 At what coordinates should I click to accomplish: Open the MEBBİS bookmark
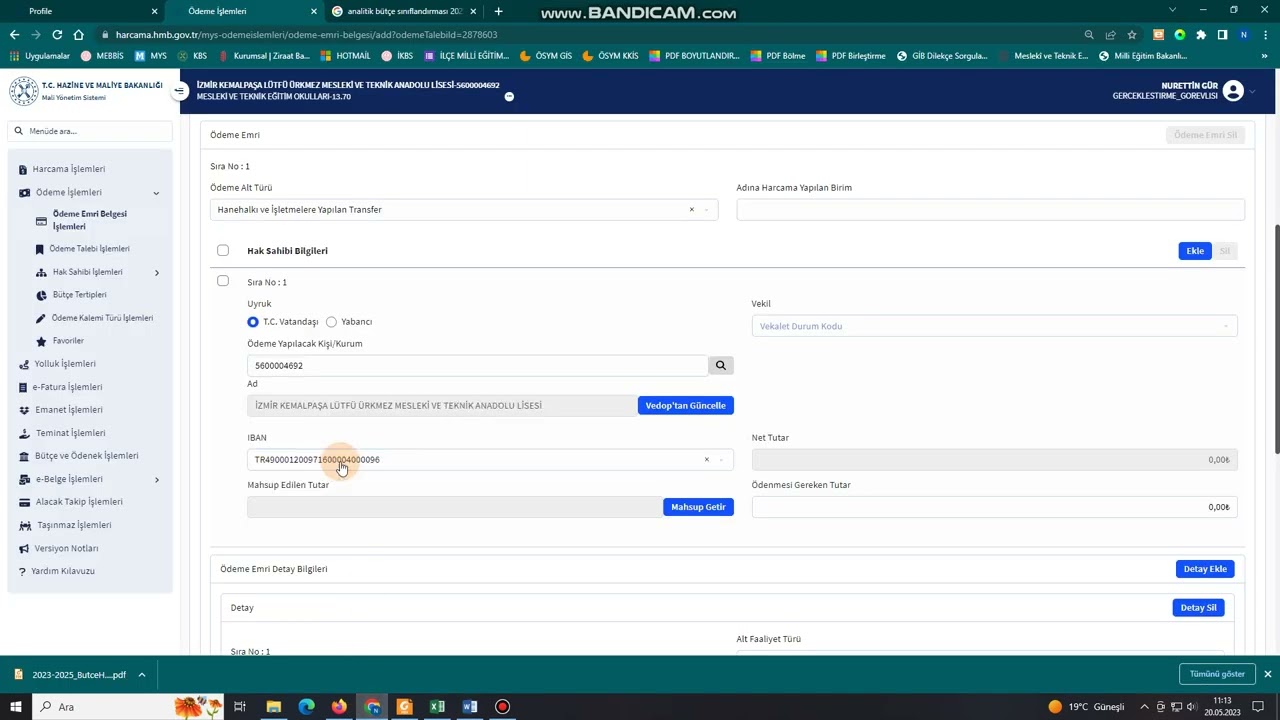tap(102, 56)
